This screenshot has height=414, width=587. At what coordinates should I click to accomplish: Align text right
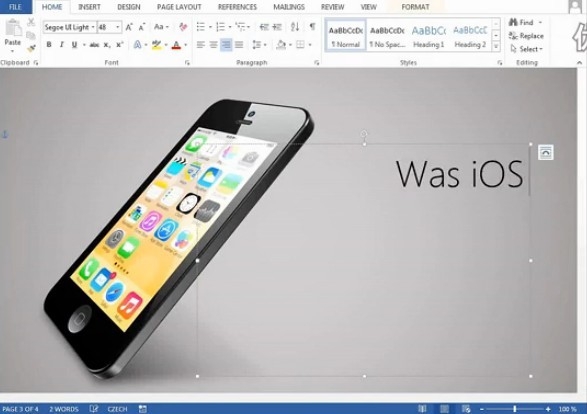pyautogui.click(x=226, y=45)
